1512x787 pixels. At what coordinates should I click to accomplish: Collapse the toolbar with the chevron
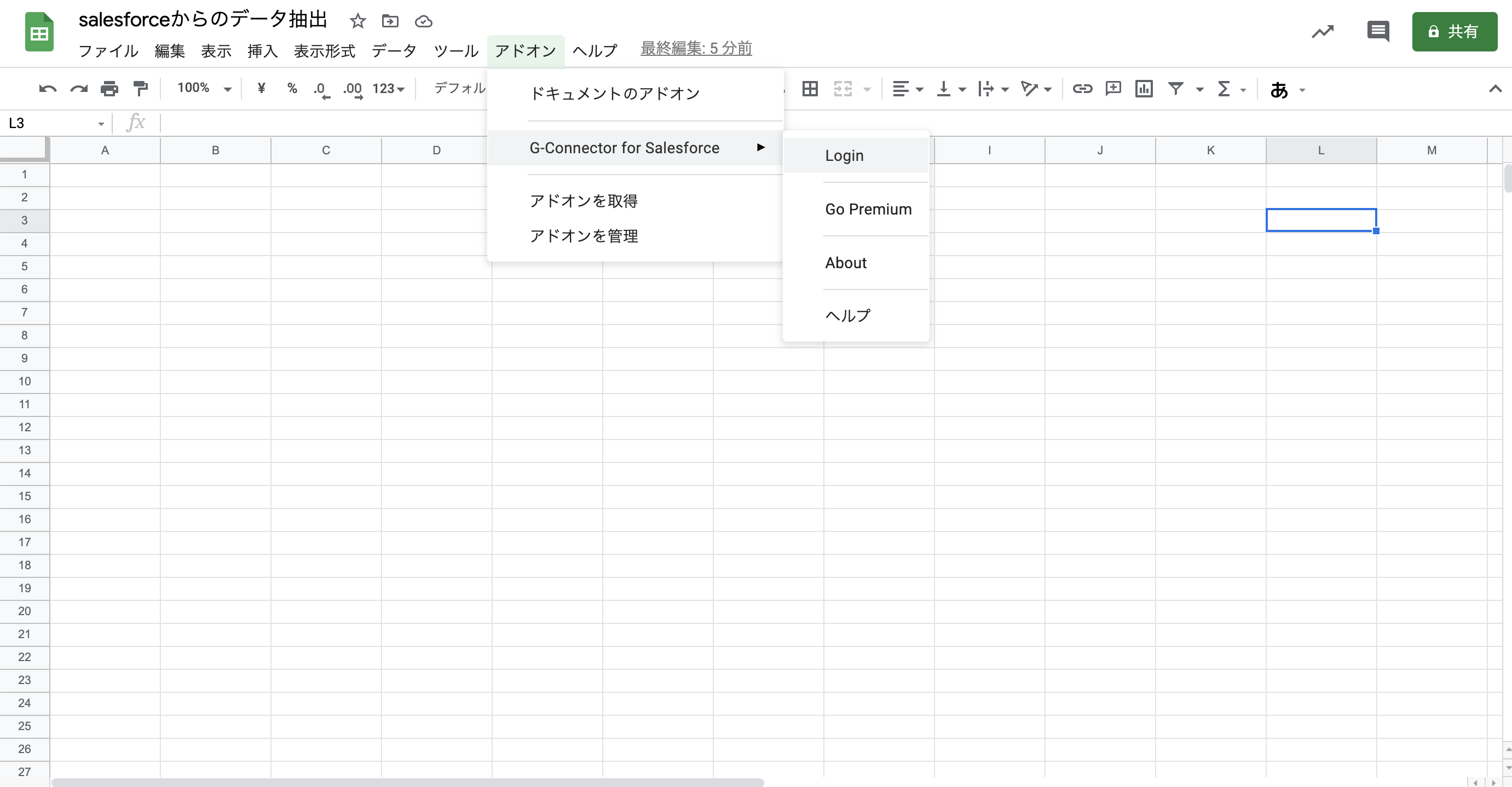1494,89
